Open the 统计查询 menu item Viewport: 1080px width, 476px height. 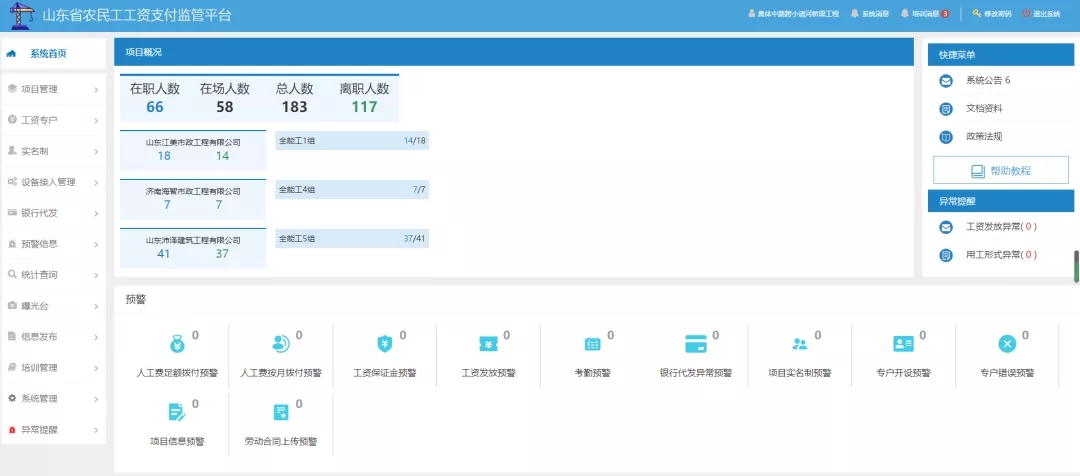point(53,274)
